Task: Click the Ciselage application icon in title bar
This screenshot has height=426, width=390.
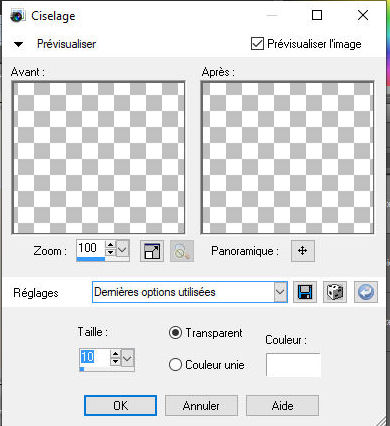Action: (17, 16)
